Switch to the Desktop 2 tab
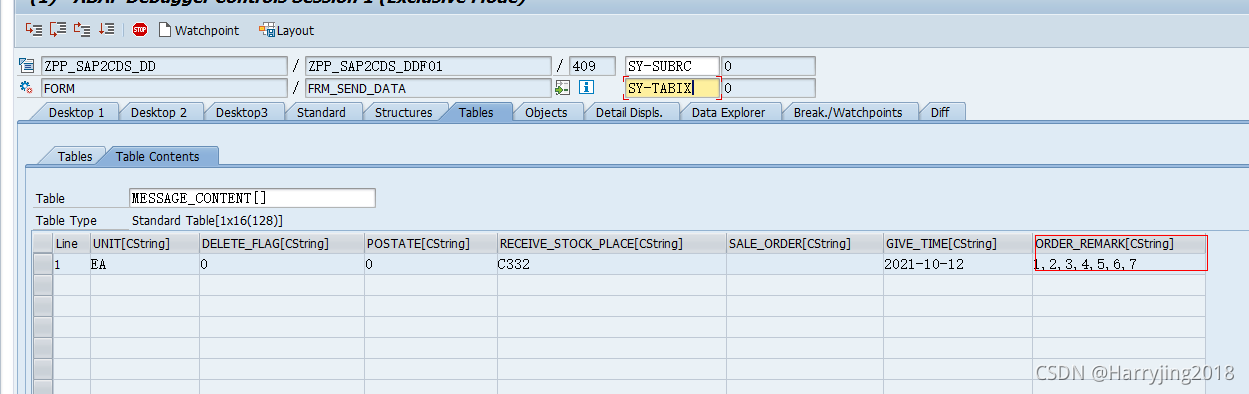The width and height of the screenshot is (1249, 394). click(x=158, y=112)
